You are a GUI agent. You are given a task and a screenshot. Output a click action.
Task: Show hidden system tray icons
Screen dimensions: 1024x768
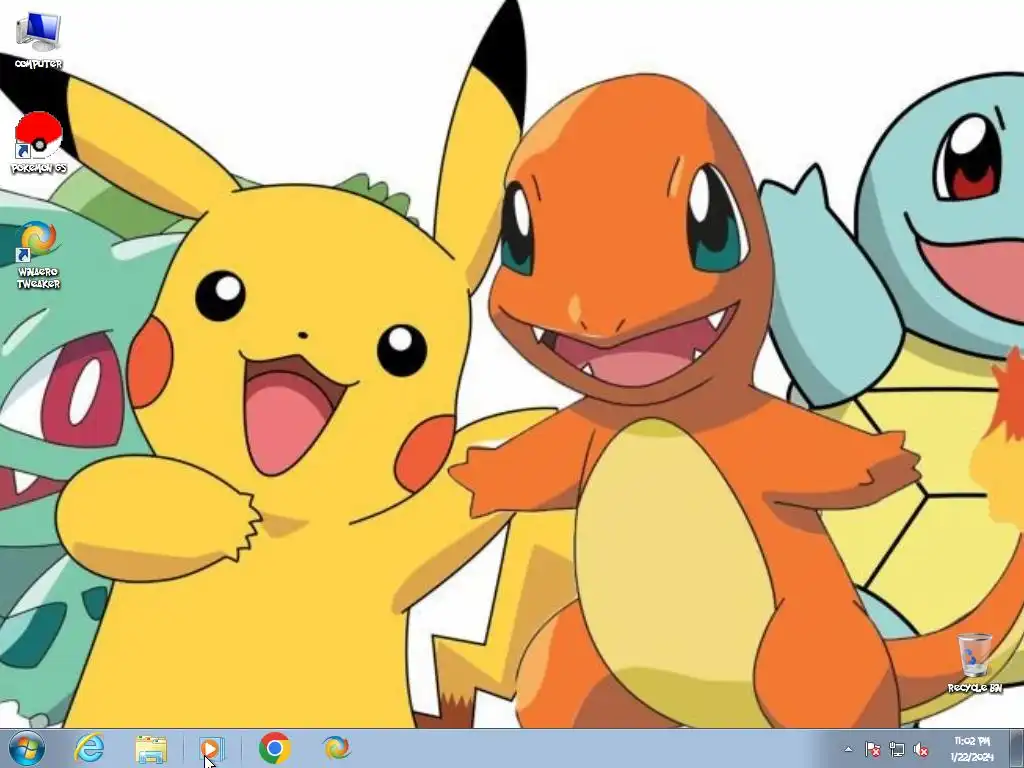[x=848, y=749]
